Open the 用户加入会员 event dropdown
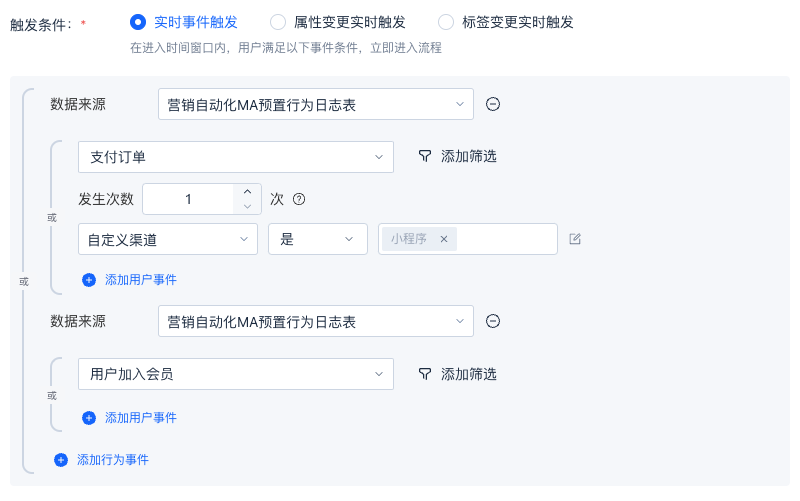The width and height of the screenshot is (800, 501). [x=236, y=374]
